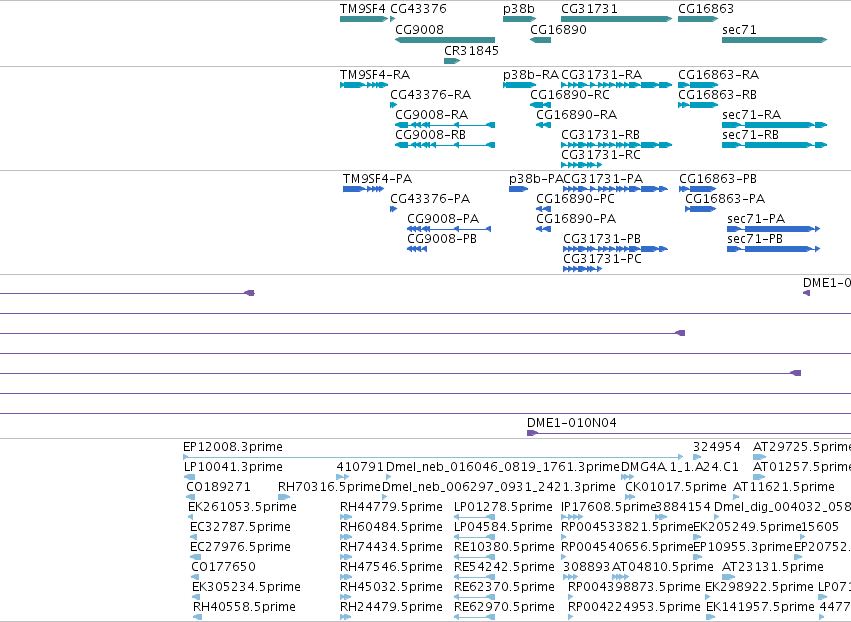The height and width of the screenshot is (622, 851).
Task: Select the CG31731-RA transcript label
Action: point(601,74)
